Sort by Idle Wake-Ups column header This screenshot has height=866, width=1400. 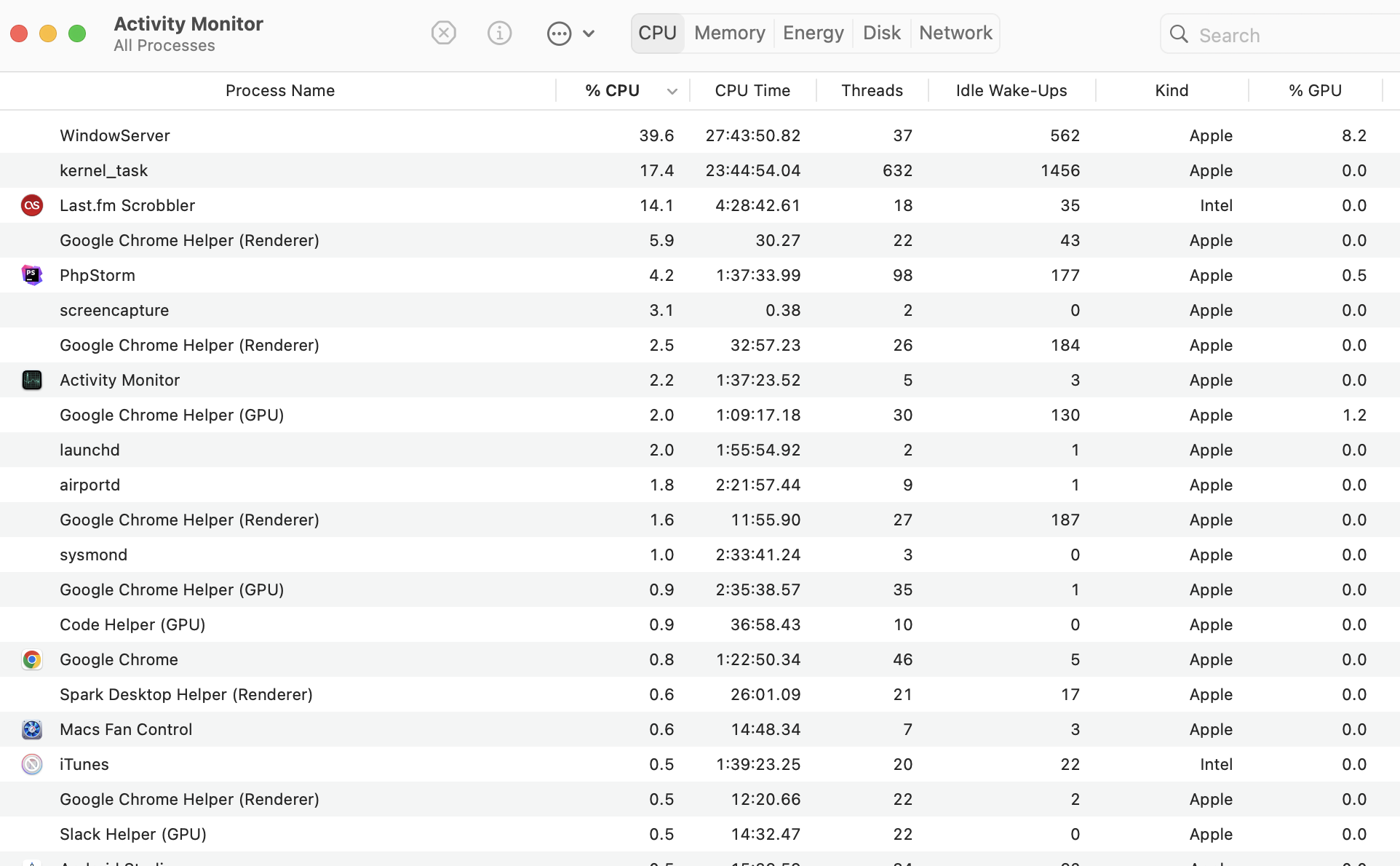tap(1011, 90)
